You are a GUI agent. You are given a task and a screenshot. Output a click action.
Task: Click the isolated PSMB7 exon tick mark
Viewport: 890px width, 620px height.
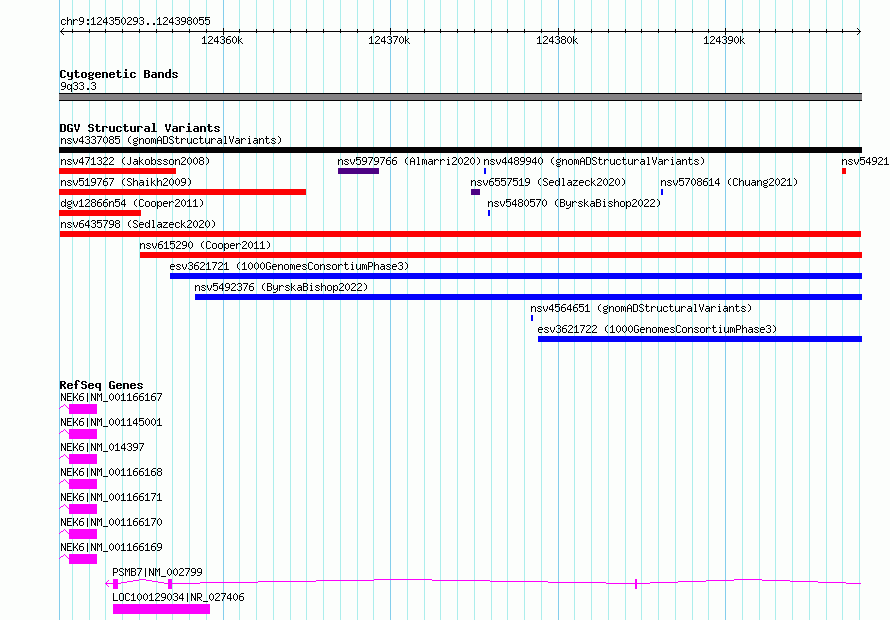[x=636, y=584]
